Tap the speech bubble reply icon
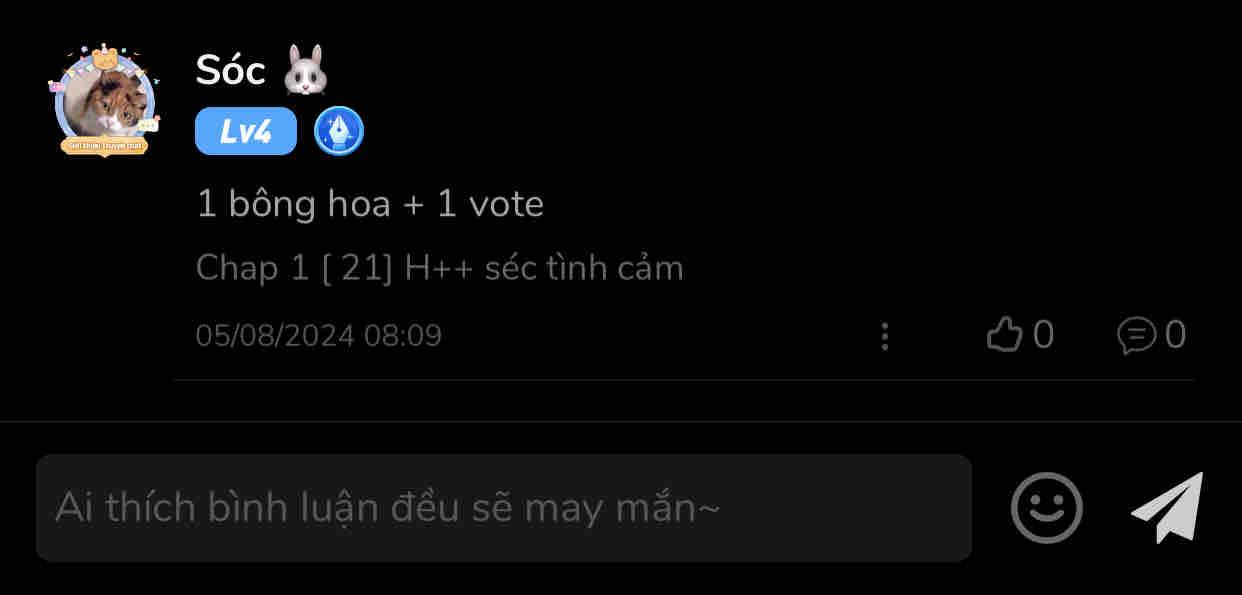The image size is (1242, 595). pyautogui.click(x=1136, y=335)
